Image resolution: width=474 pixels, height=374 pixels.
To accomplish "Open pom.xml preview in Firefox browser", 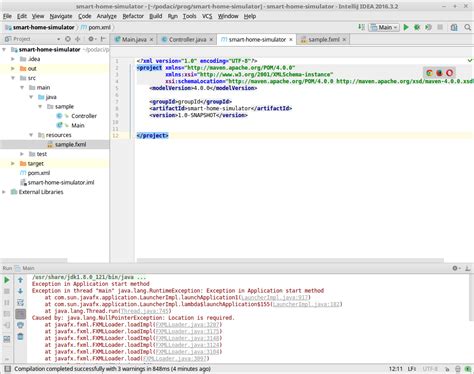I will point(439,73).
